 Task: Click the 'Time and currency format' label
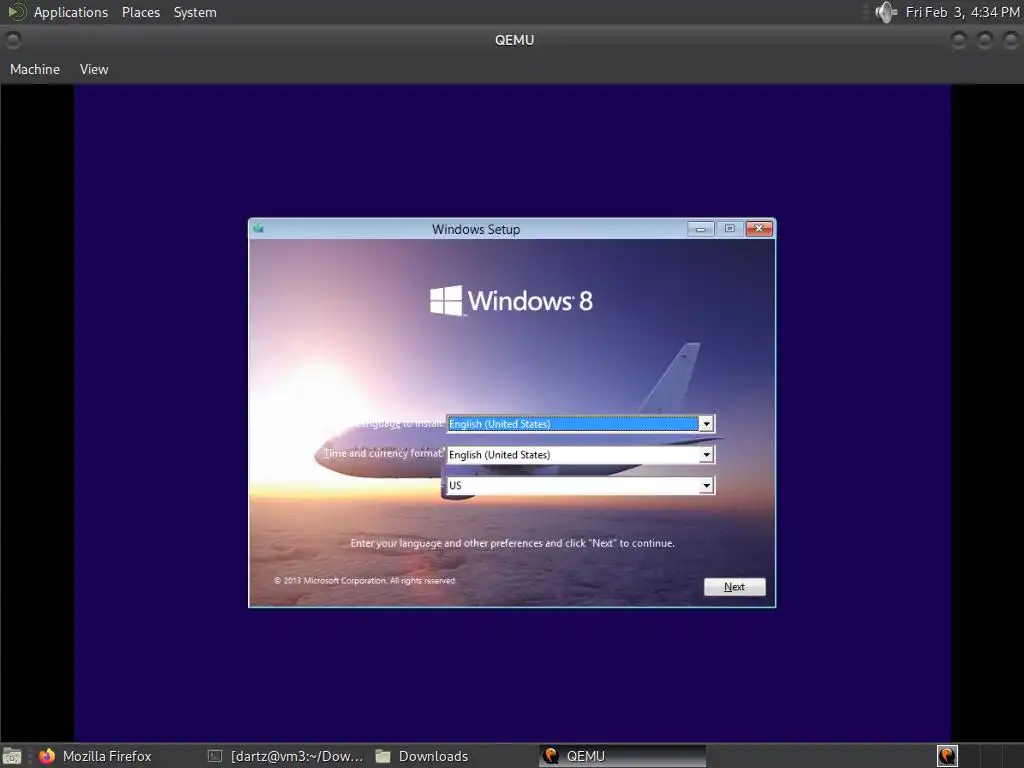[x=384, y=453]
